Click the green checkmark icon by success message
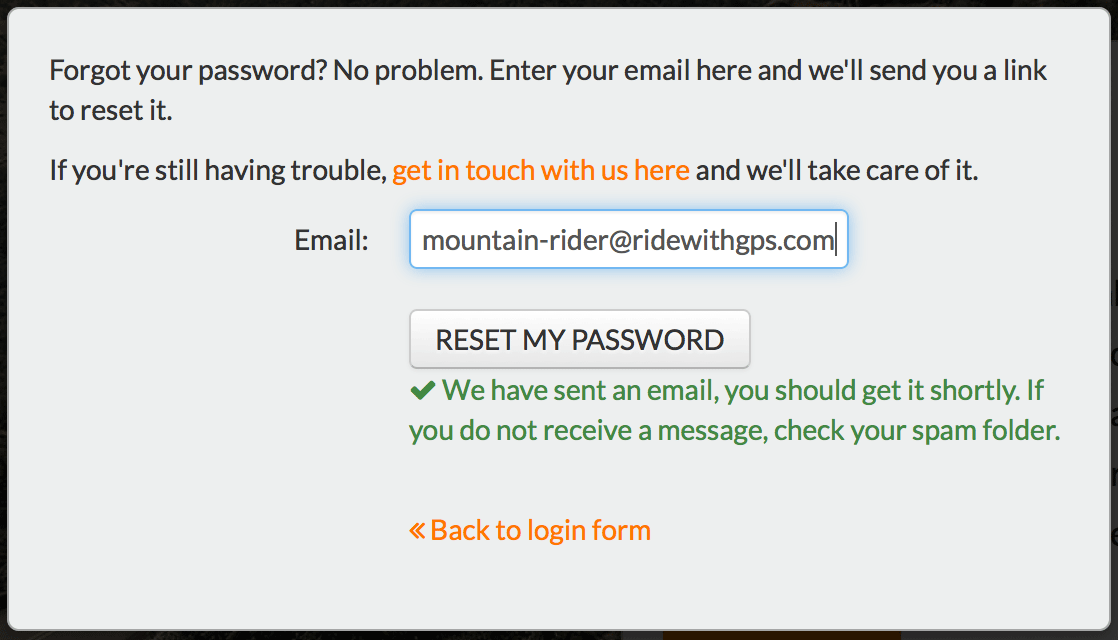Image resolution: width=1118 pixels, height=640 pixels. click(422, 391)
